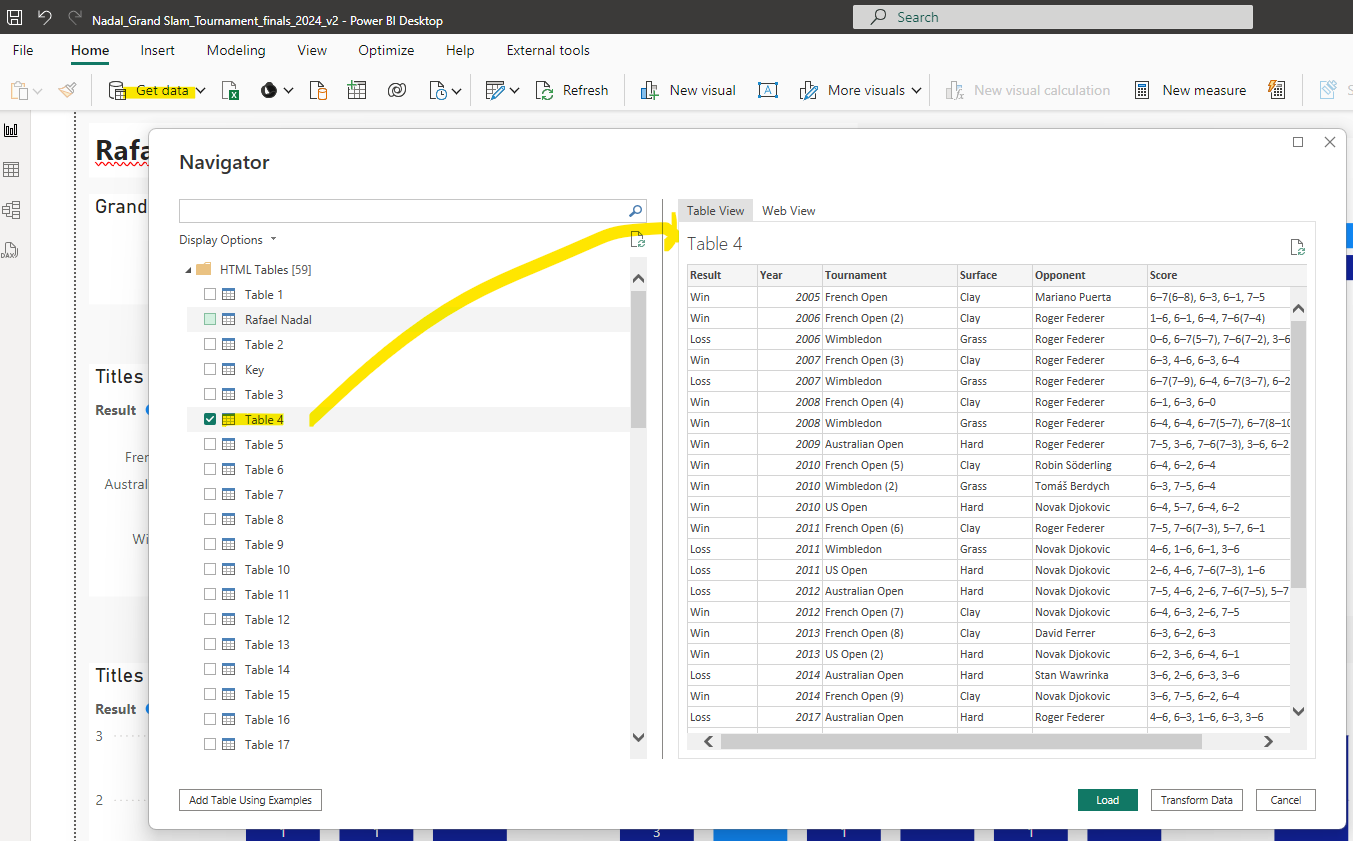Open Table view from left sidebar
1353x841 pixels.
(12, 170)
